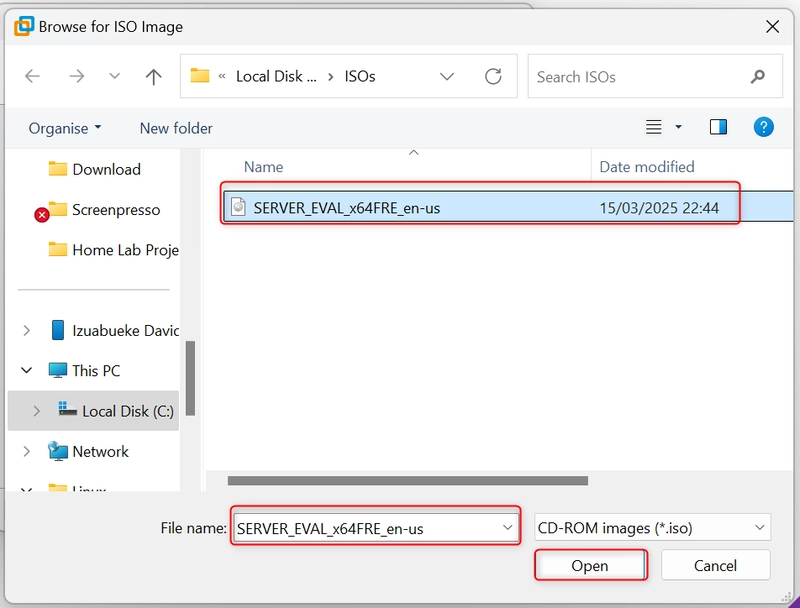Select the Local Disk breadcrumb

point(276,77)
